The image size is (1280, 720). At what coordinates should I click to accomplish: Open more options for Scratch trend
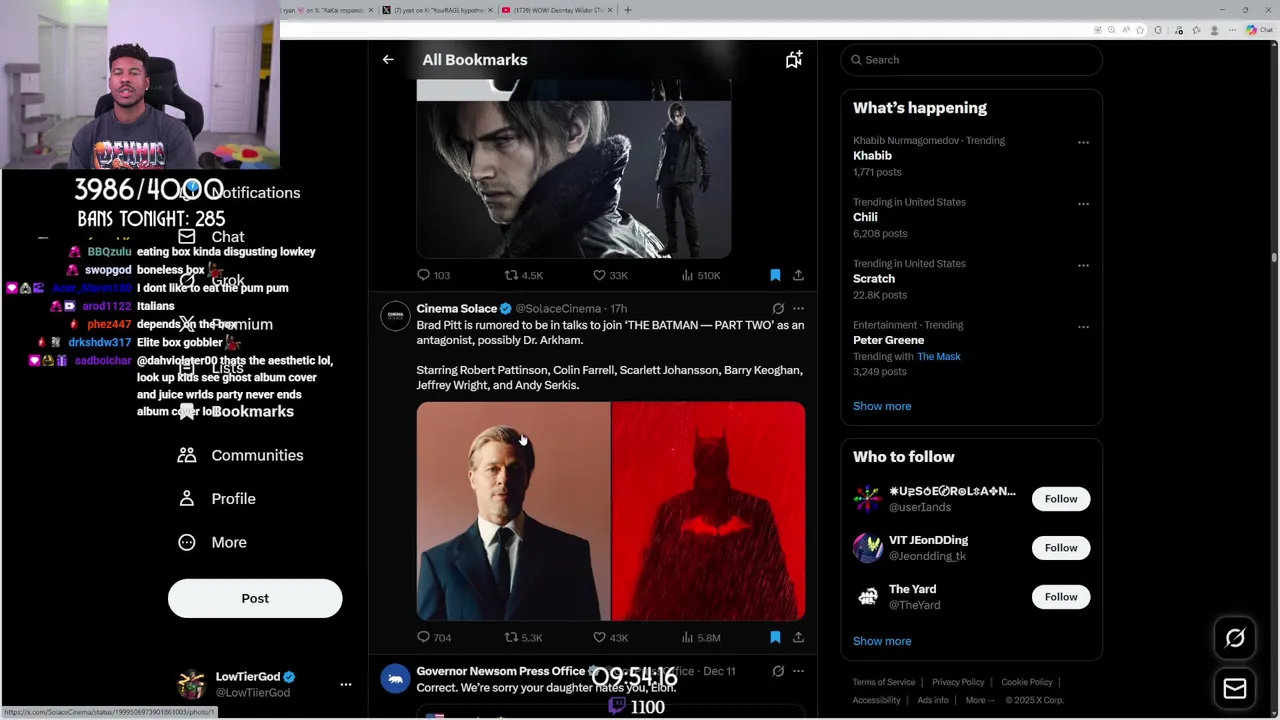coord(1083,265)
